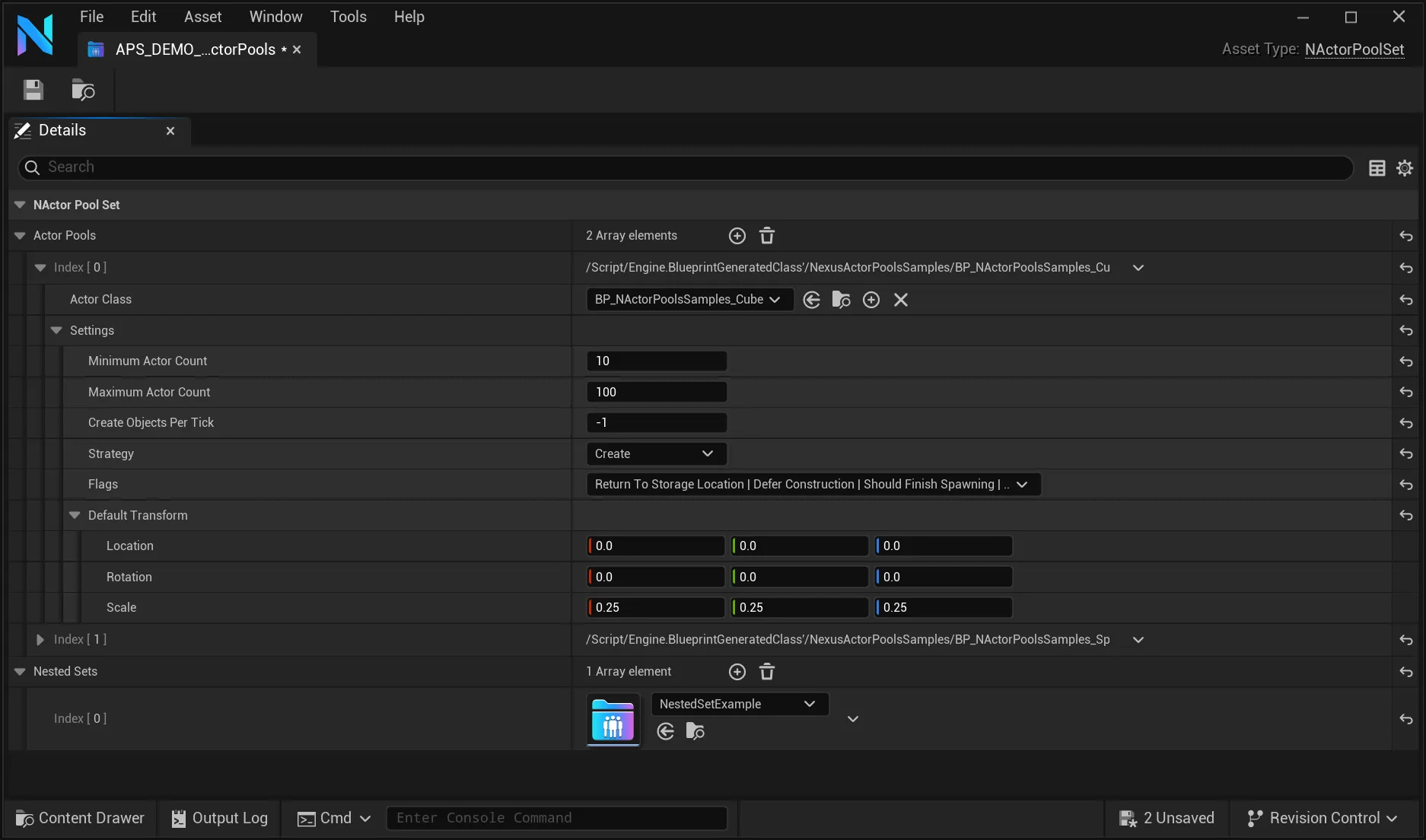Delete all Nested Sets array elements
The width and height of the screenshot is (1426, 840).
click(766, 672)
